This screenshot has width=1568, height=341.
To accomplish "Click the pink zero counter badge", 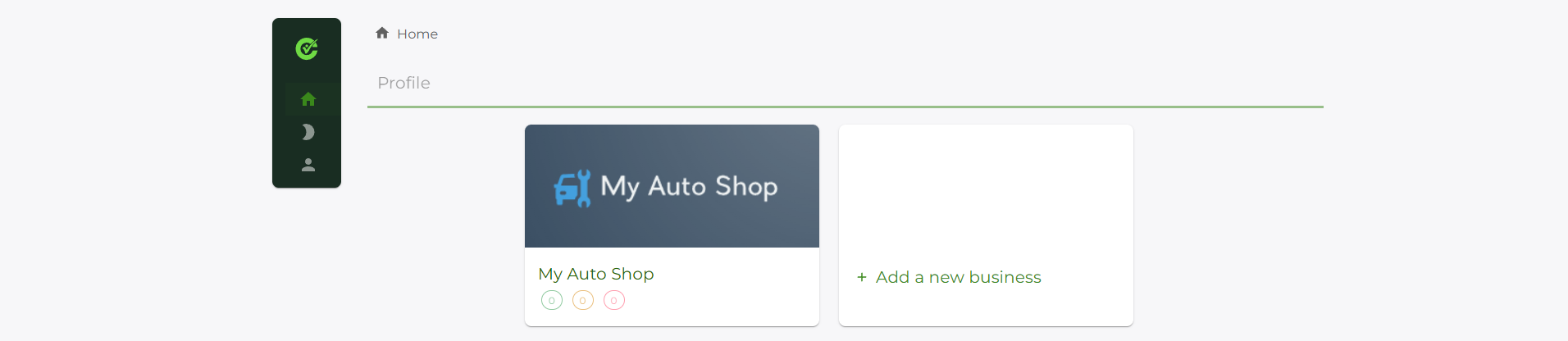I will 614,301.
